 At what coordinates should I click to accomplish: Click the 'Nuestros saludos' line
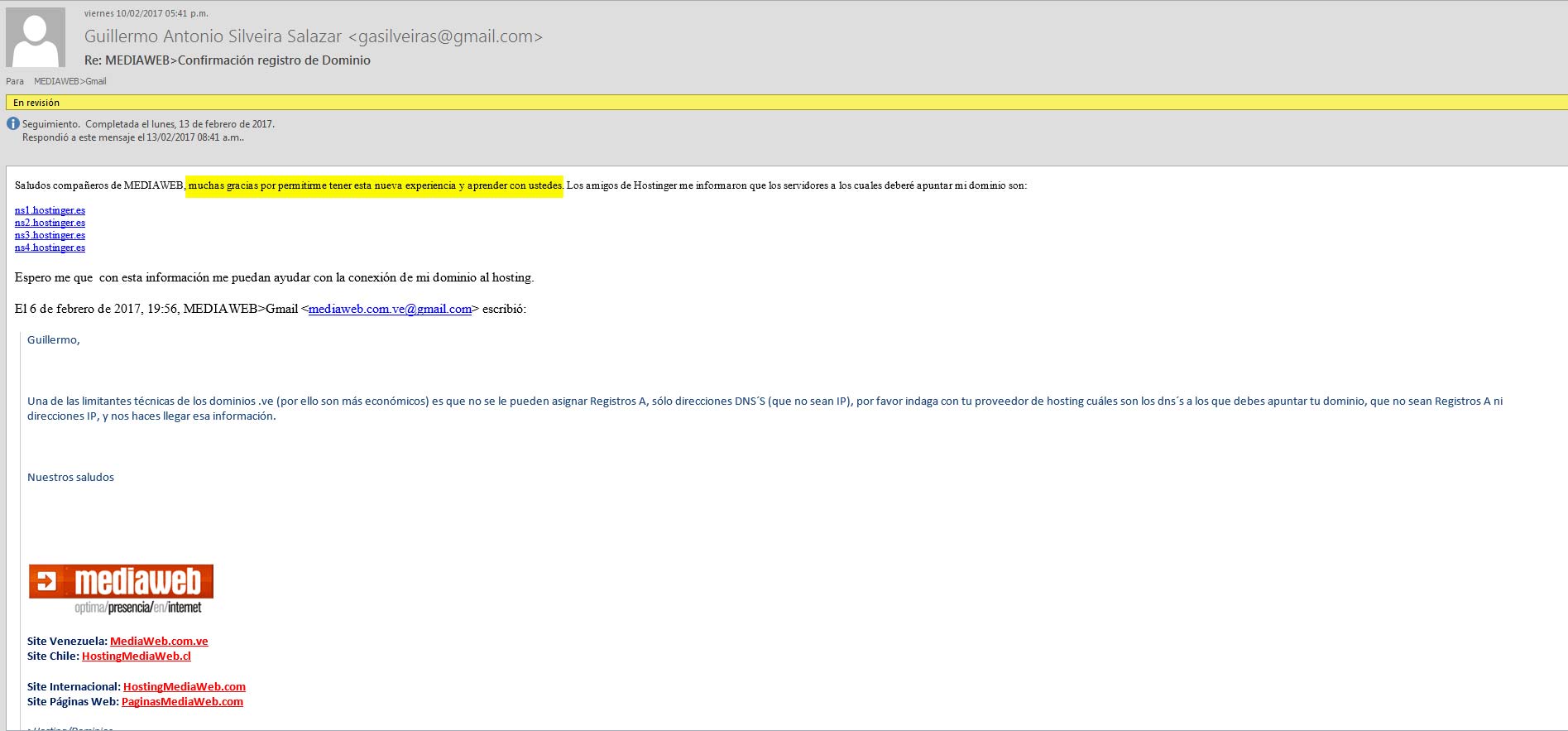[x=70, y=478]
